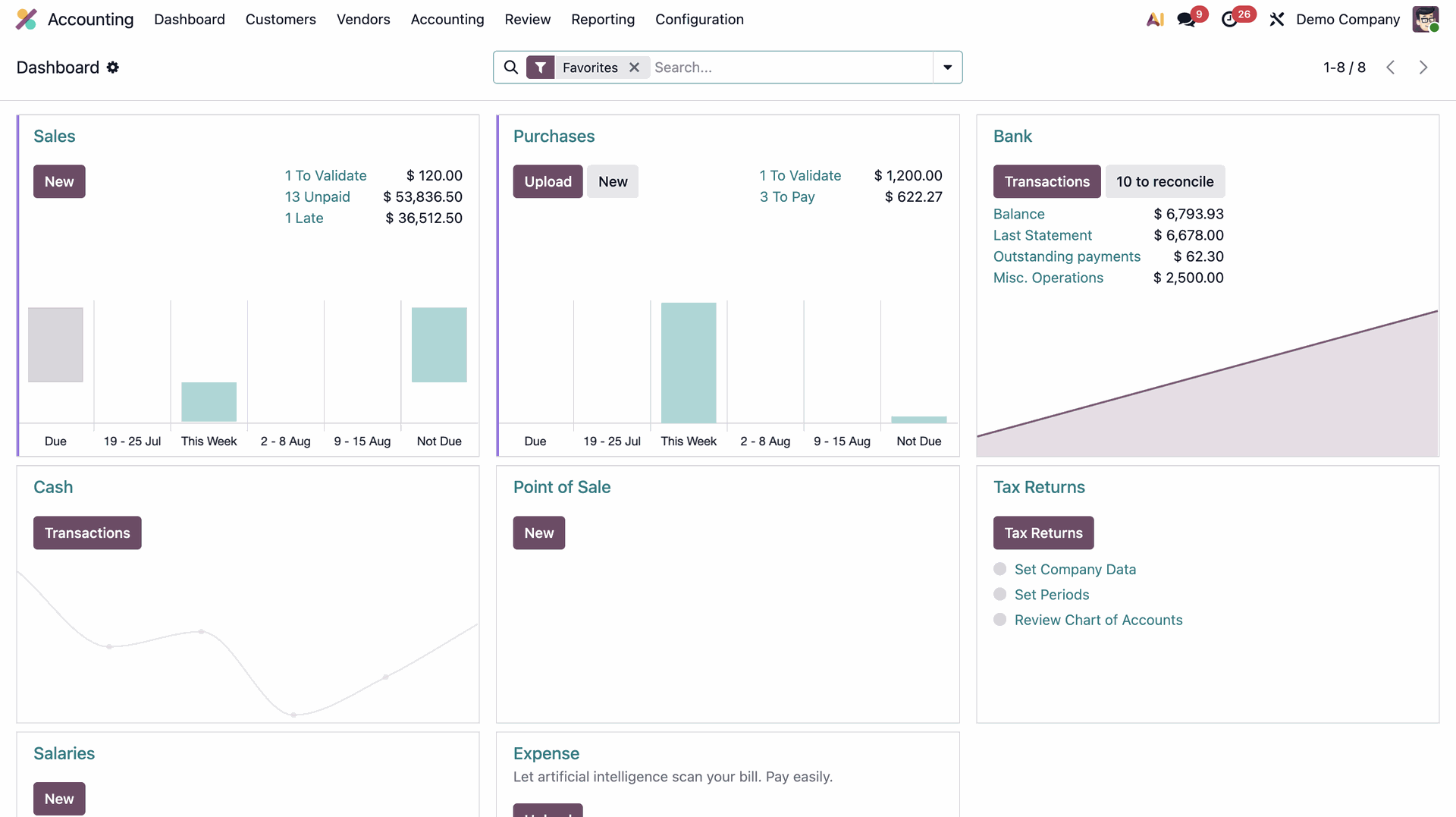
Task: Open 3 To Pay bills link
Action: (x=787, y=196)
